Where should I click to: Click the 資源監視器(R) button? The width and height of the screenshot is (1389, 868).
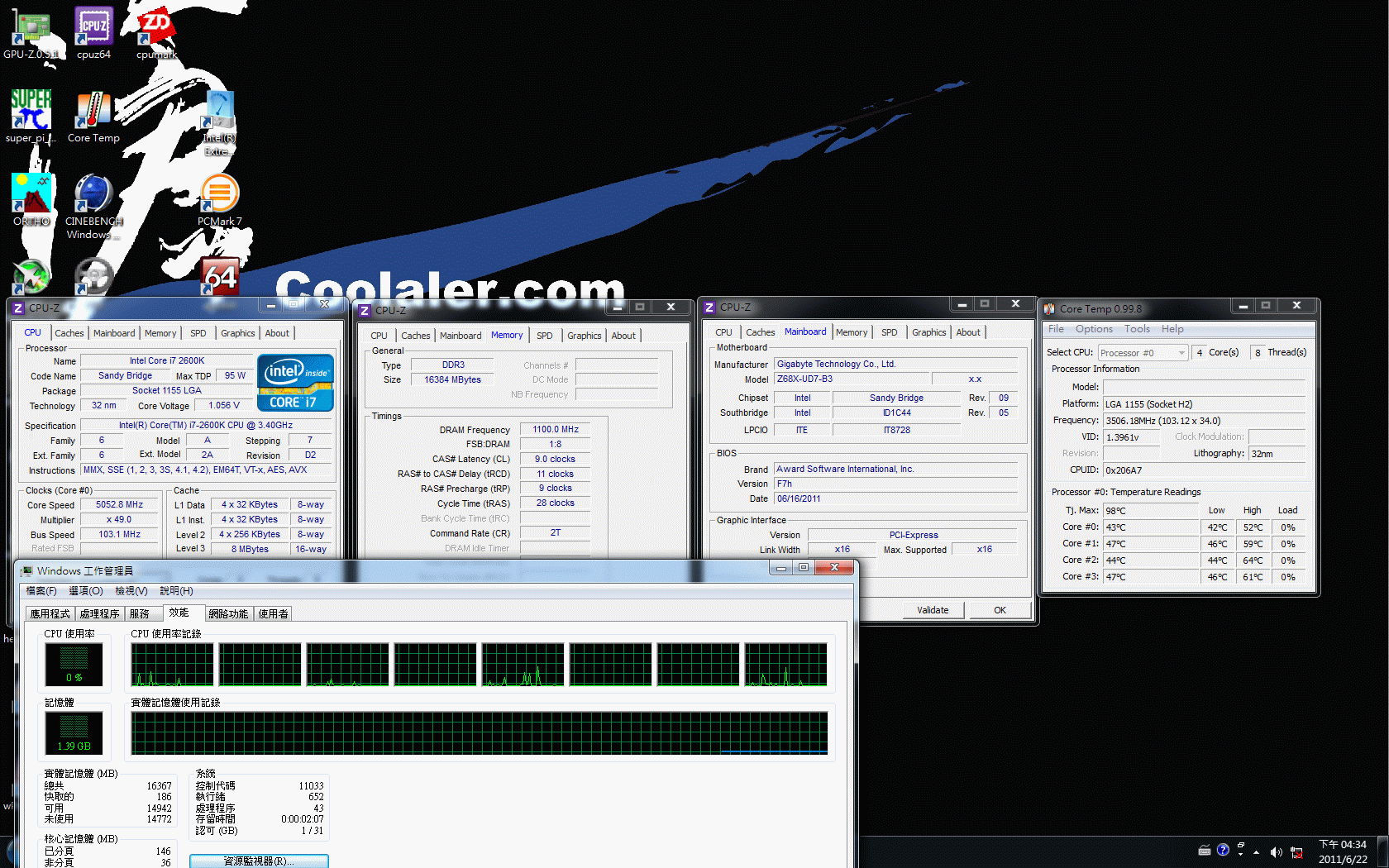[x=259, y=861]
